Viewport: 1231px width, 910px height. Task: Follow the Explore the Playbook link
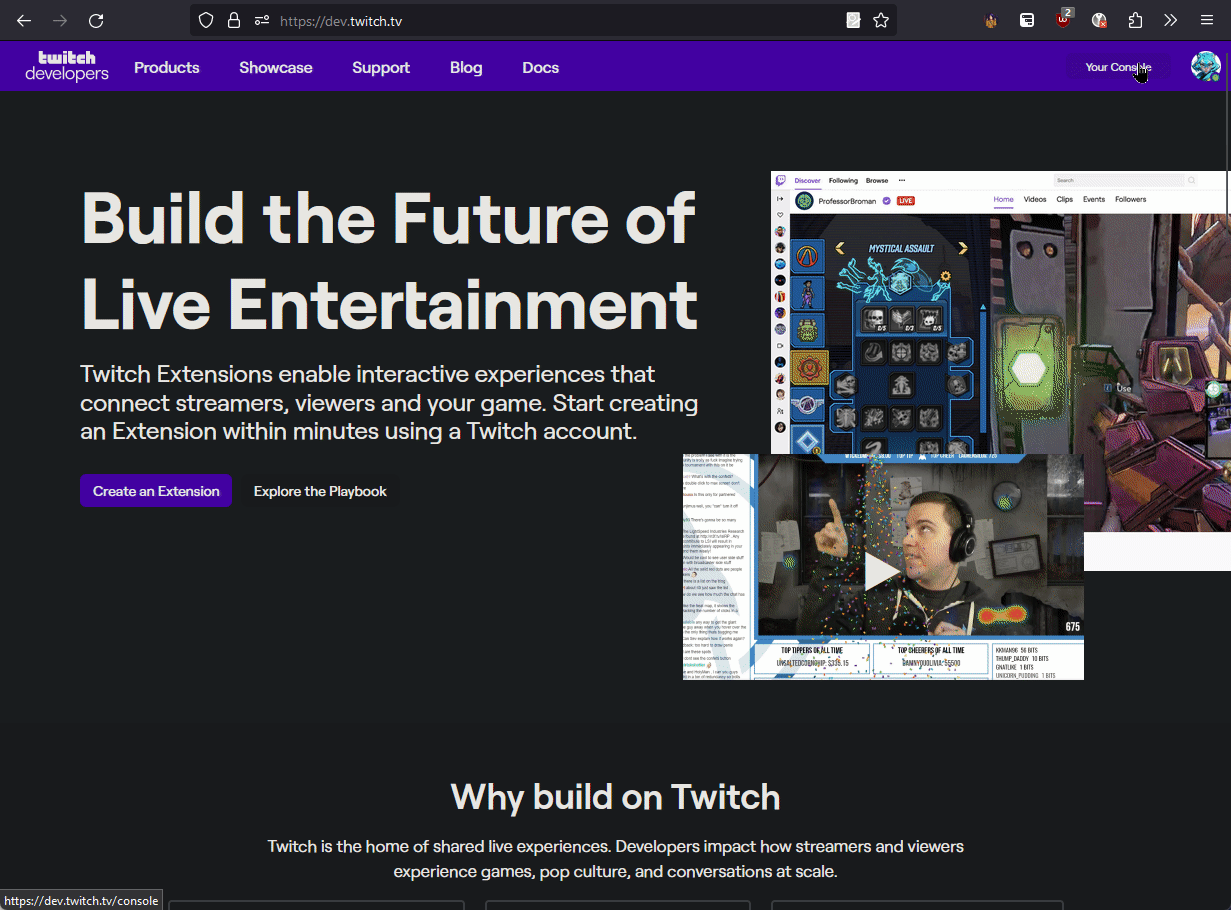pos(320,491)
